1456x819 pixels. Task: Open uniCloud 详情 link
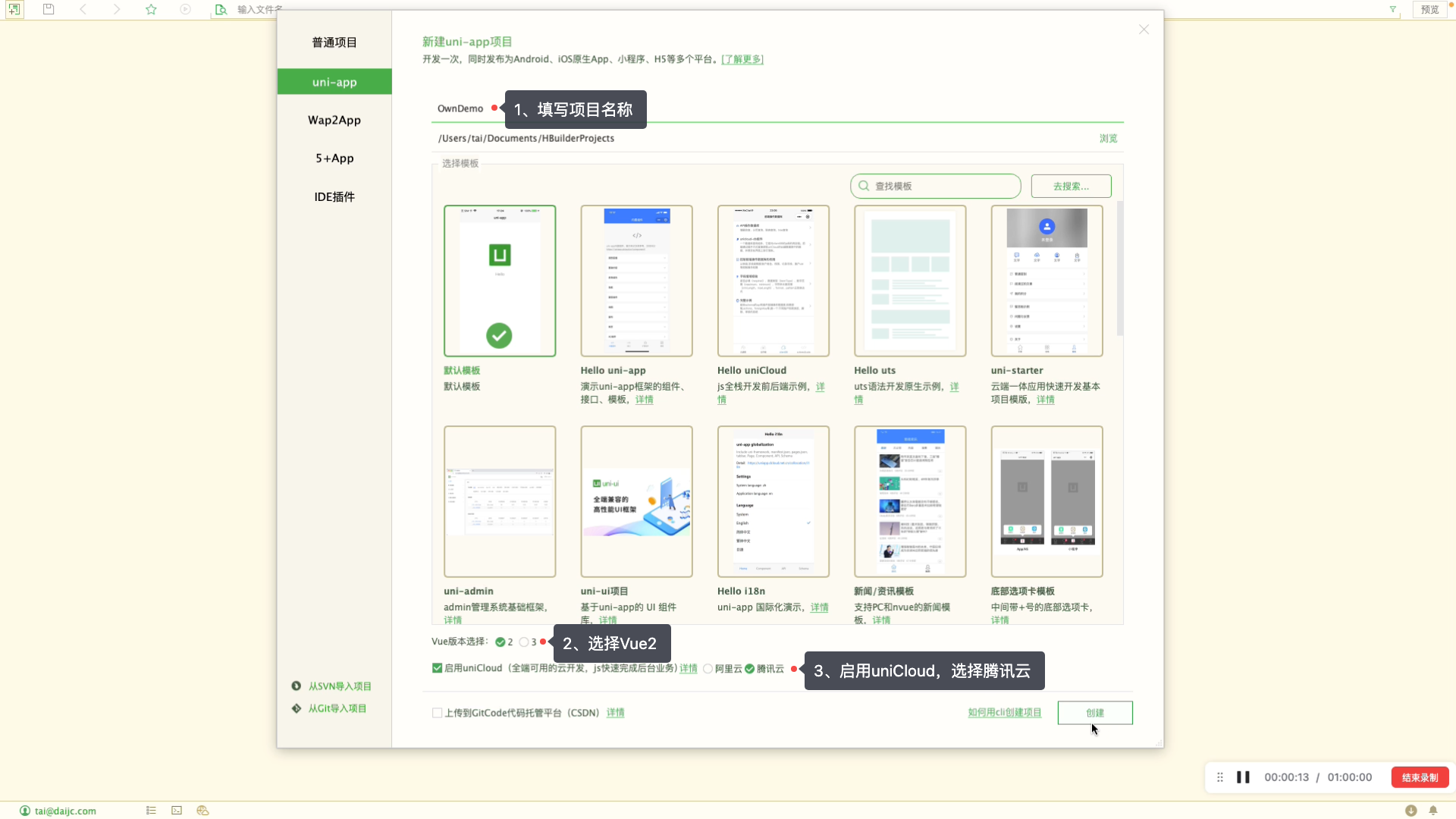[x=688, y=669]
